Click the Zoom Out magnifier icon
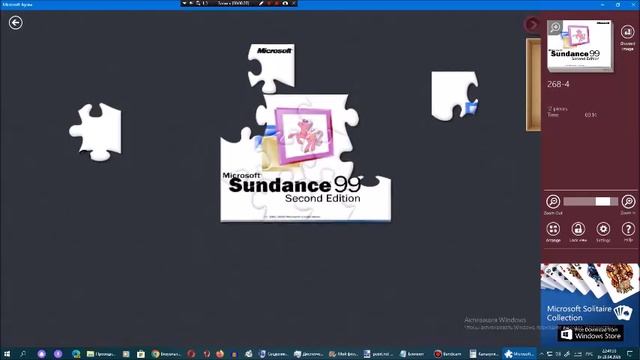This screenshot has width=640, height=360. [x=553, y=202]
